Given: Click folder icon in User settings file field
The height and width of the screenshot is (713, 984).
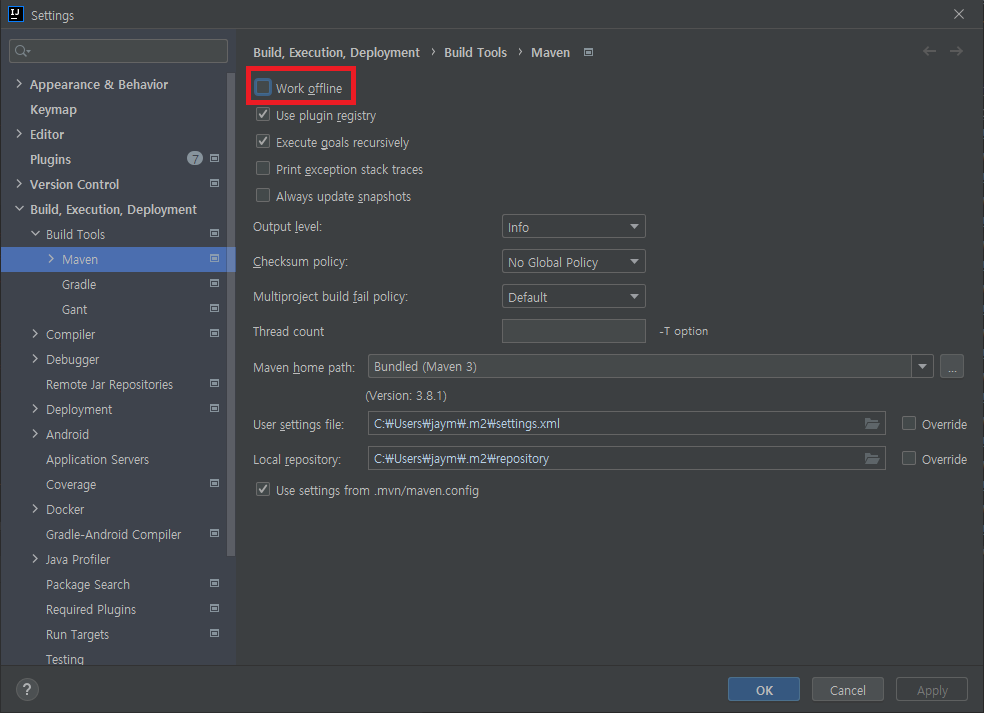Looking at the screenshot, I should pos(872,424).
